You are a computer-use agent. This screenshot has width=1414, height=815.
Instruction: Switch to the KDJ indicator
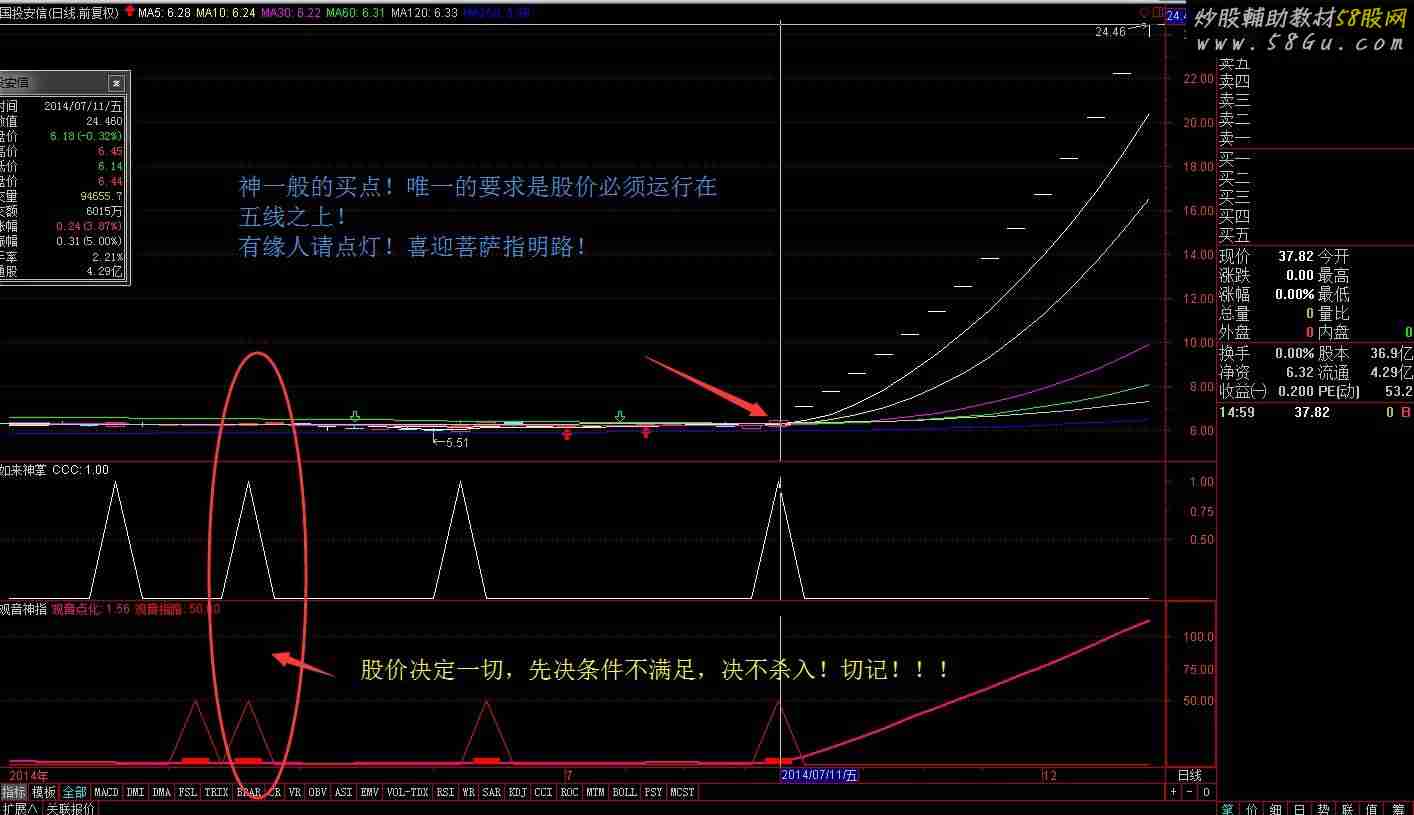[x=517, y=792]
